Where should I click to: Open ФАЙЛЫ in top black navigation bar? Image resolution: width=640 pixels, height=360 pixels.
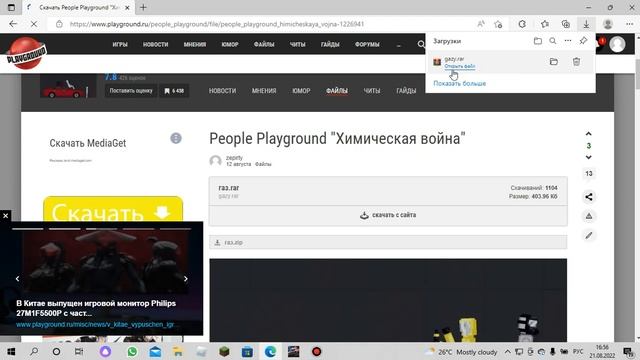click(x=264, y=44)
